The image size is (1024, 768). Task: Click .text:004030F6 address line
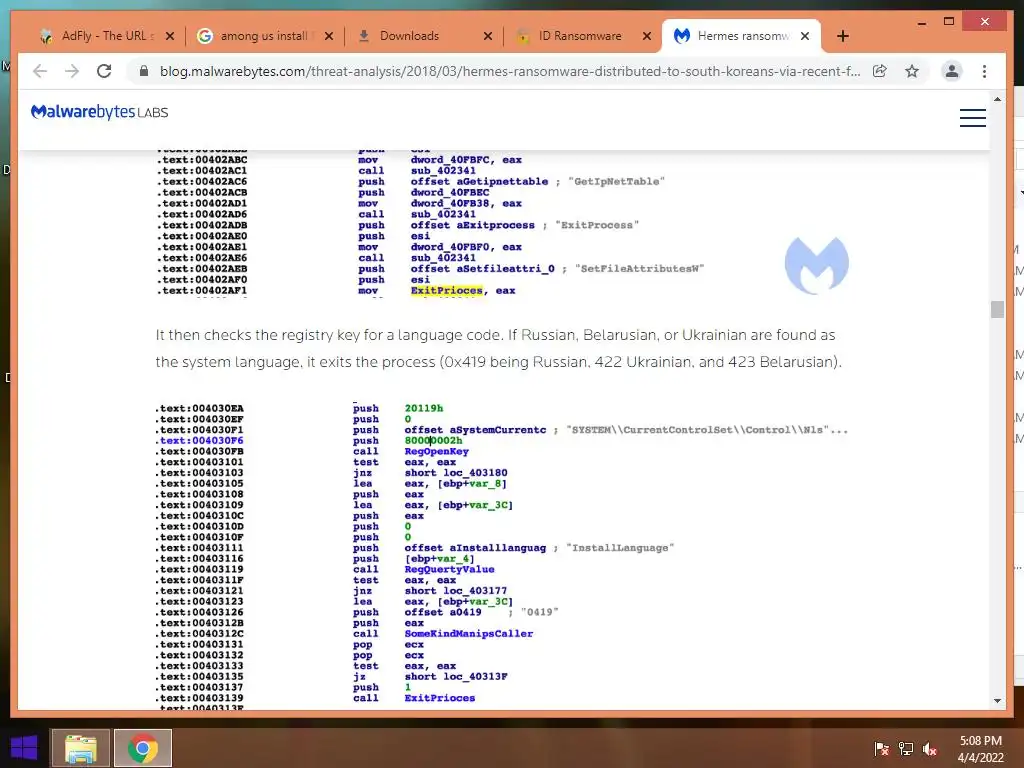[199, 441]
